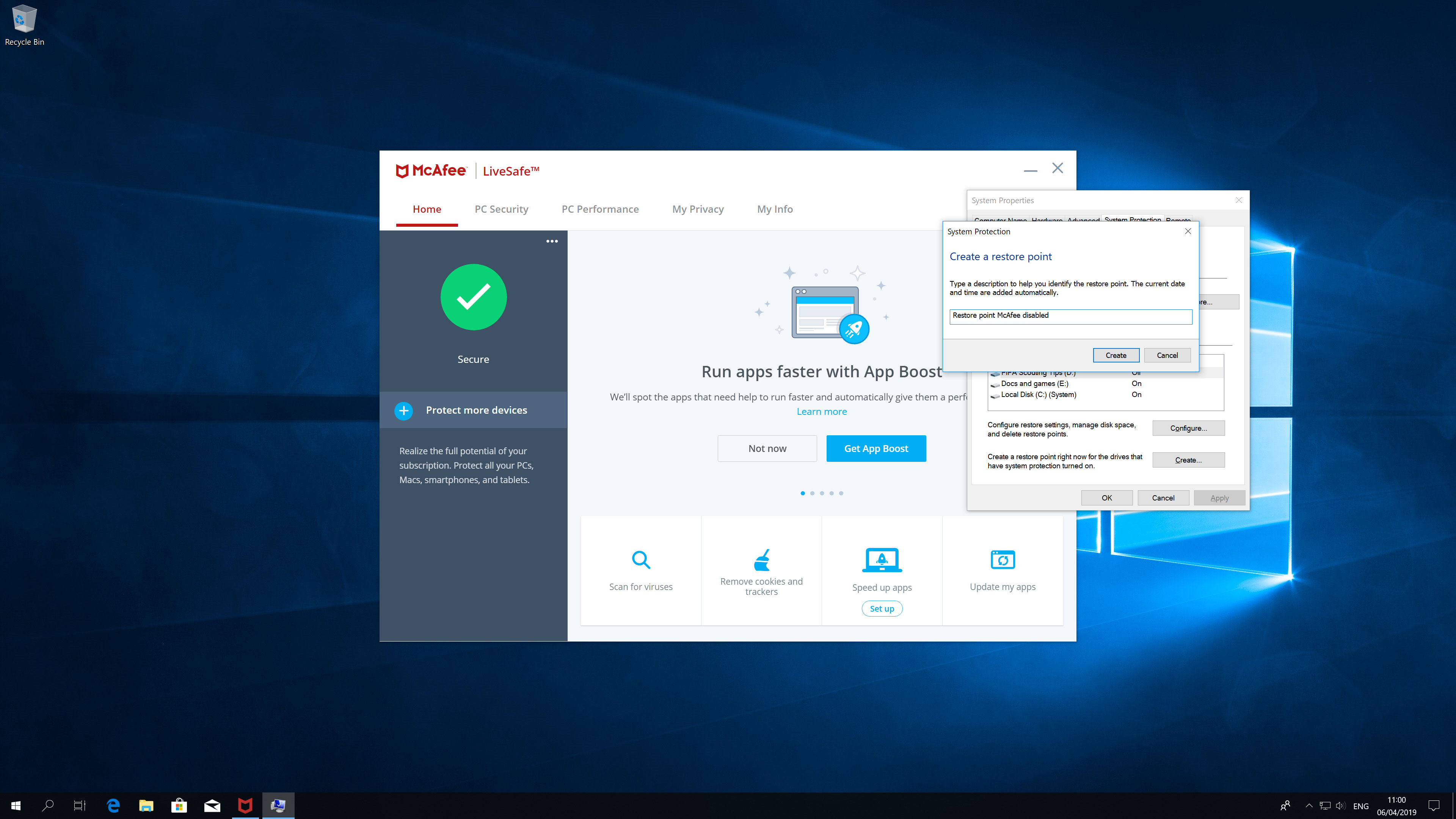
Task: Click the Protect more devices plus icon
Action: coord(403,409)
